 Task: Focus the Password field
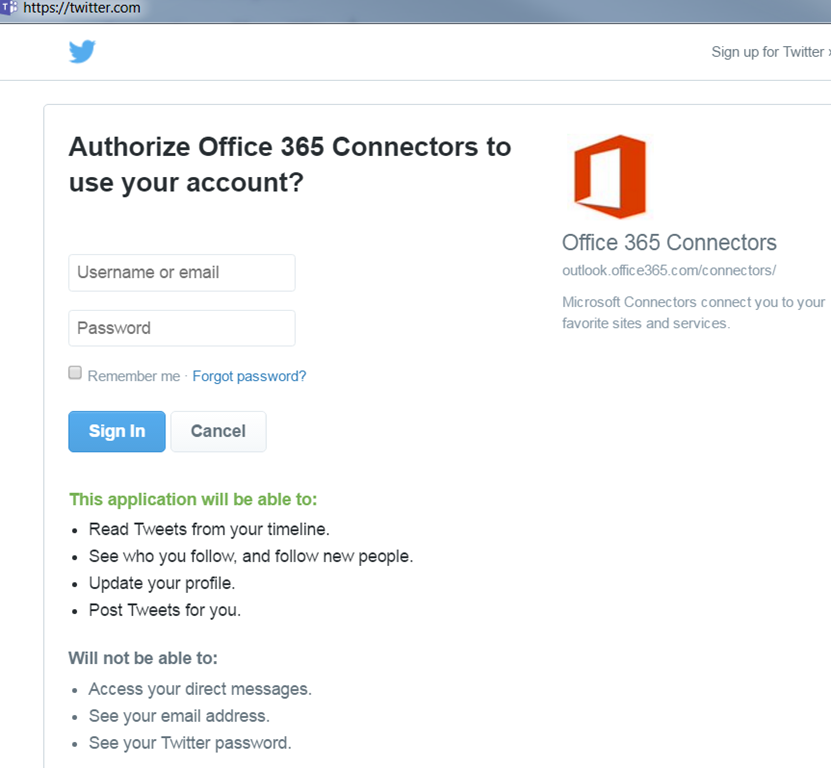[x=182, y=328]
